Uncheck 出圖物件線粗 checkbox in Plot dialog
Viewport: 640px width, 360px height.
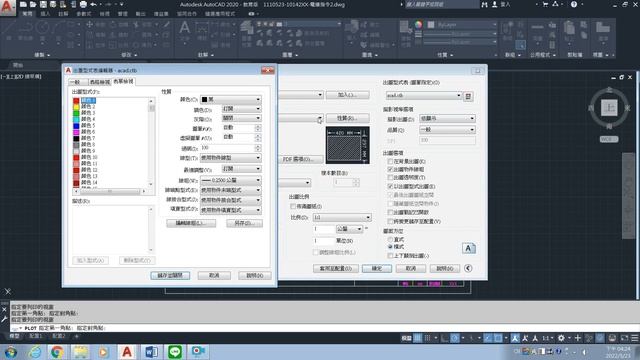[x=390, y=169]
